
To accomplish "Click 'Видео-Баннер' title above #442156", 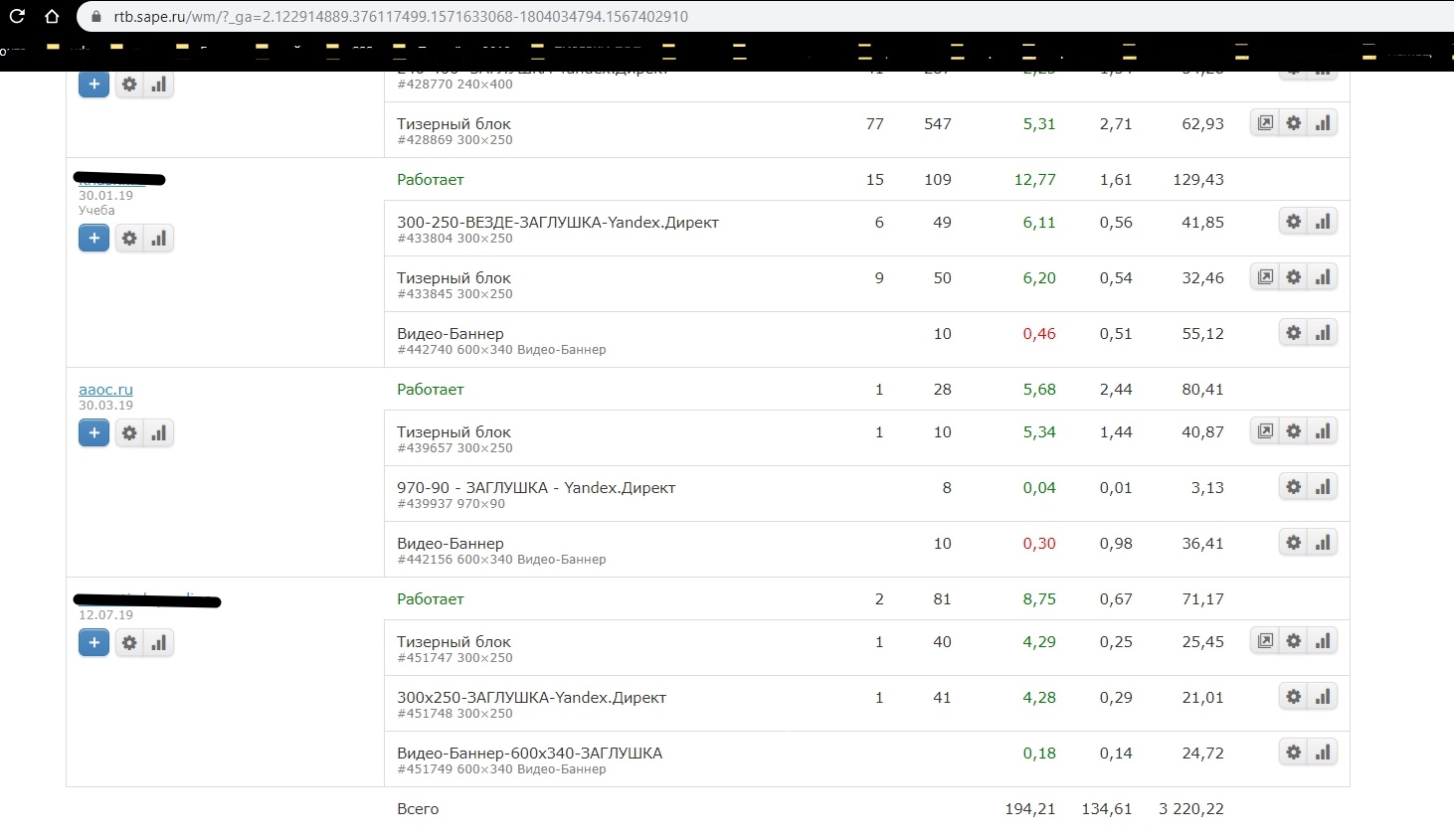I will pos(451,544).
